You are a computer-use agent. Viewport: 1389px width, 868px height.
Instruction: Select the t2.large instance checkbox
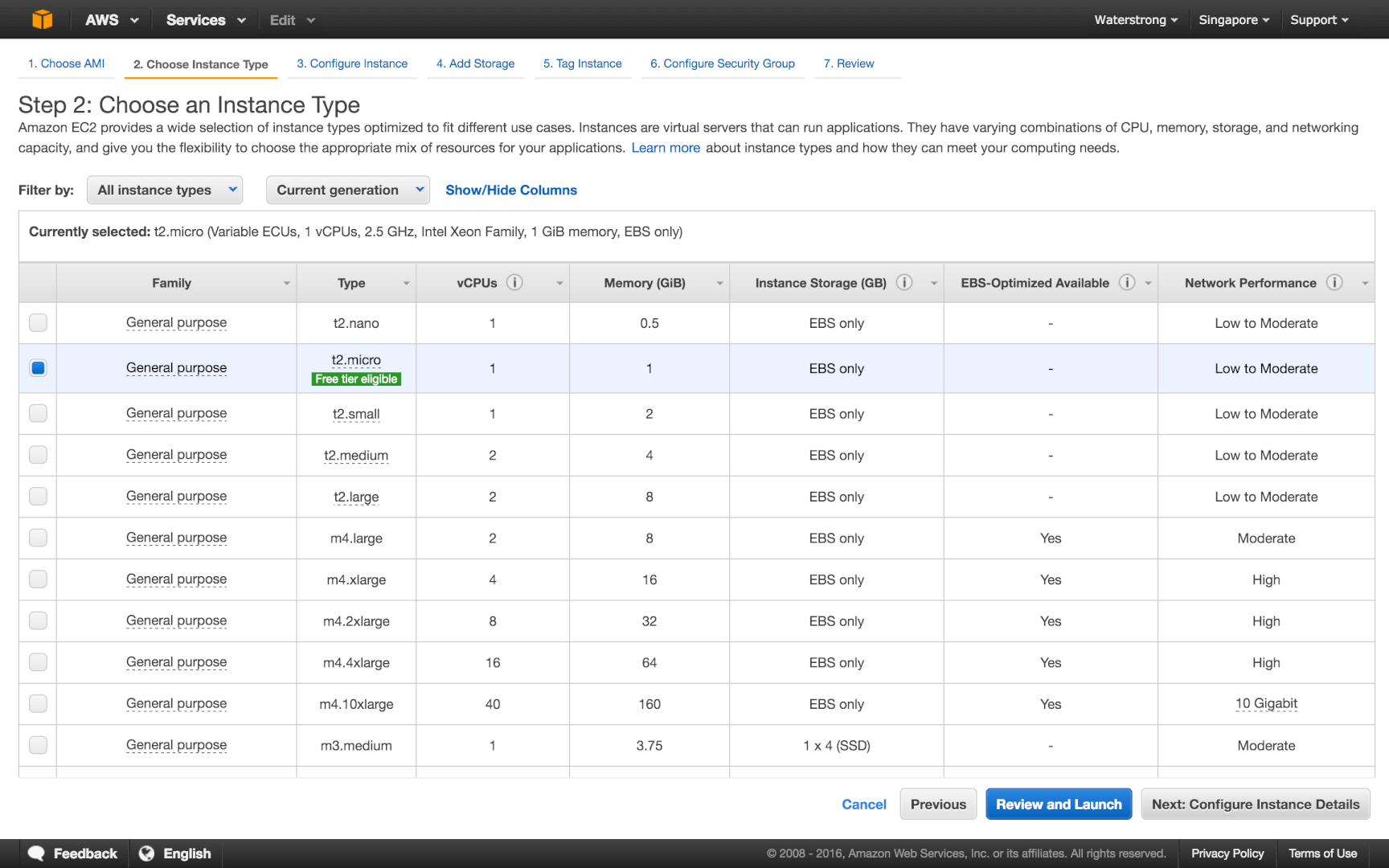38,497
